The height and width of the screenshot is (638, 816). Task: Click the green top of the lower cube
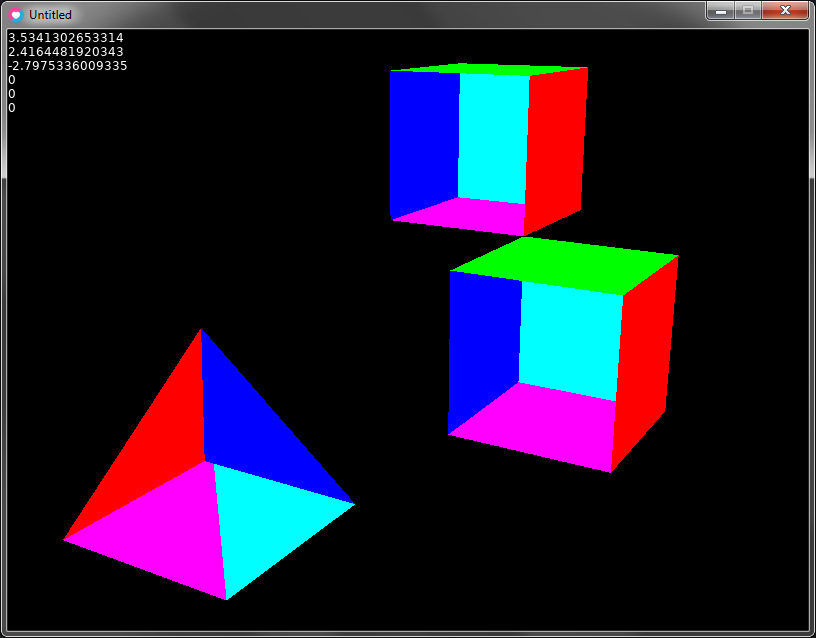tap(567, 265)
